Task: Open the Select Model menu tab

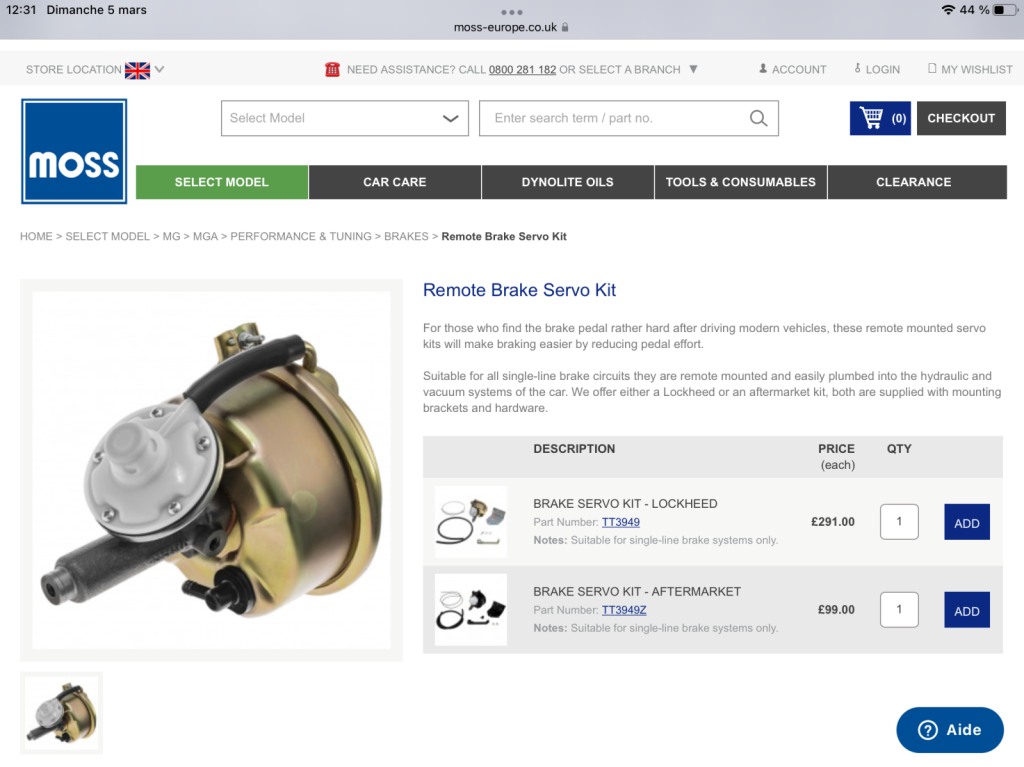Action: pos(222,182)
